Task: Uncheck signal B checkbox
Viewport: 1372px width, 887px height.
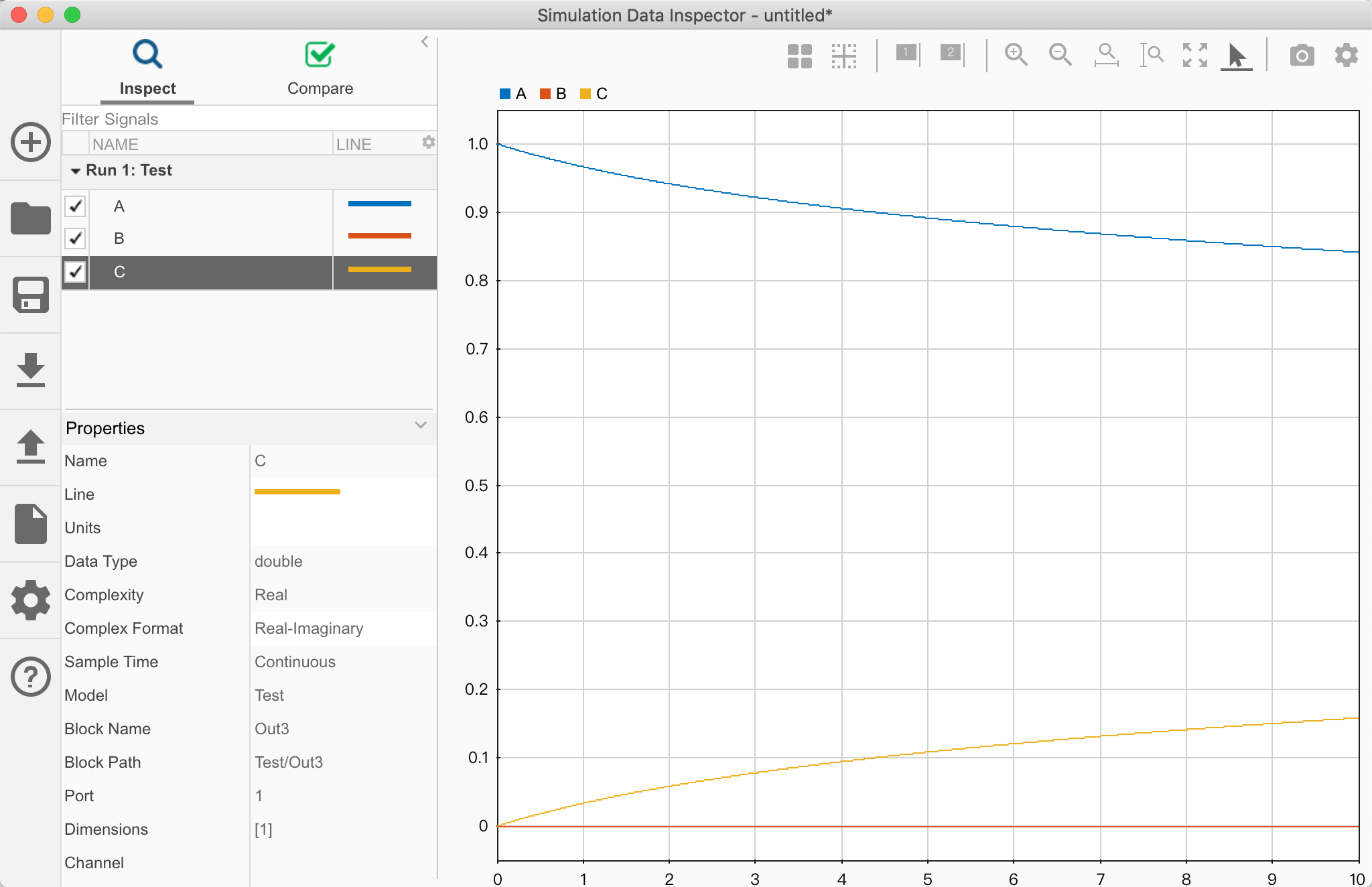Action: pos(76,238)
